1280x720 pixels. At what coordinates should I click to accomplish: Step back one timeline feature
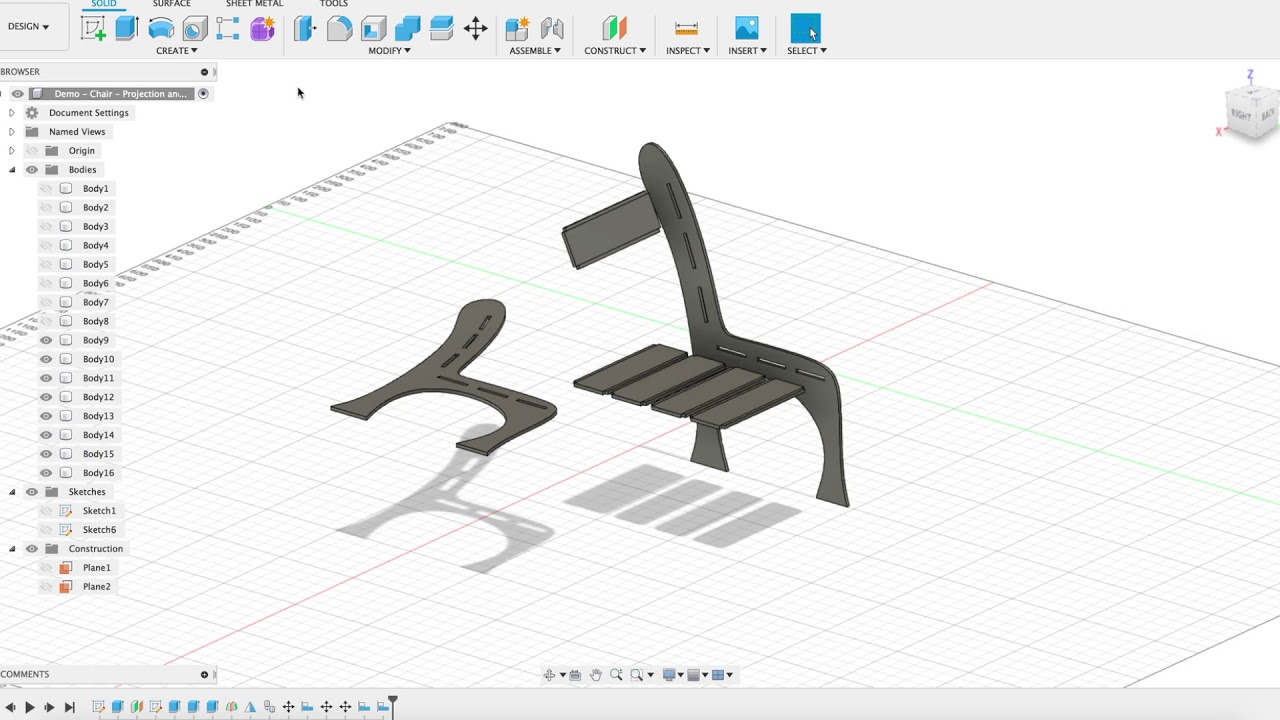coord(10,708)
